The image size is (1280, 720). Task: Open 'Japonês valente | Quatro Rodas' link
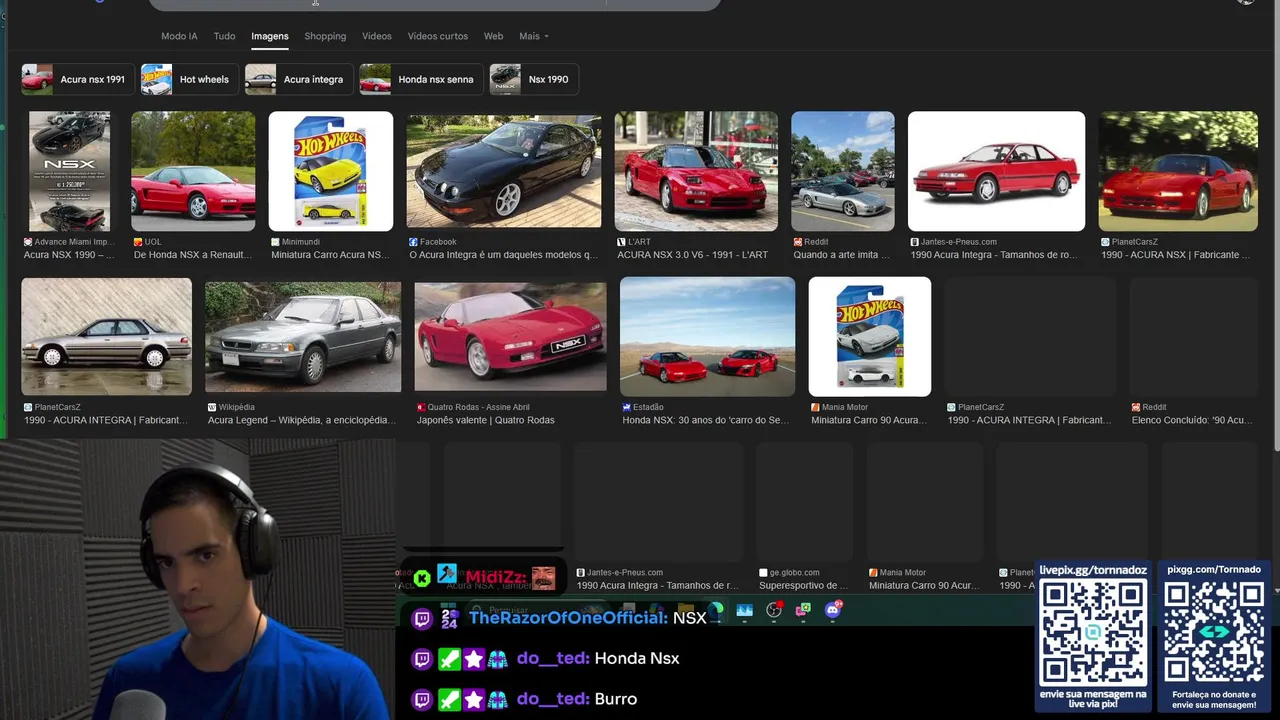click(485, 420)
